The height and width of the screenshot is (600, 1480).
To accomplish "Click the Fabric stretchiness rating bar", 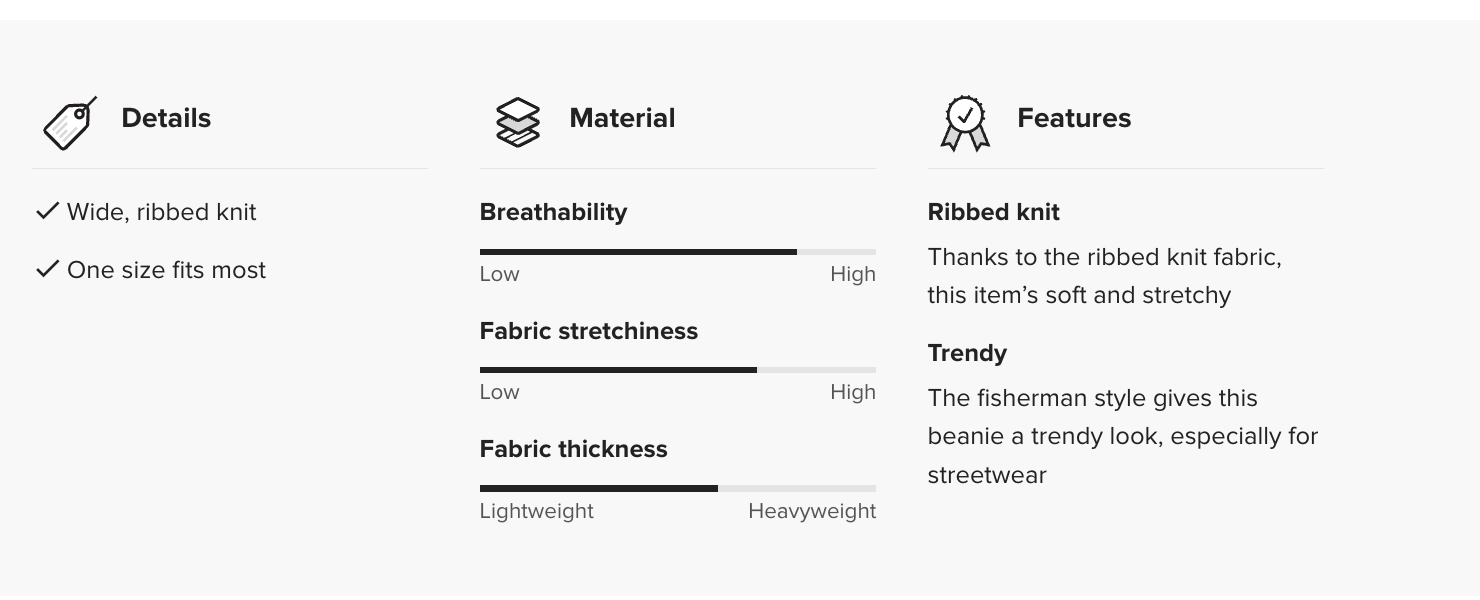I will click(677, 370).
